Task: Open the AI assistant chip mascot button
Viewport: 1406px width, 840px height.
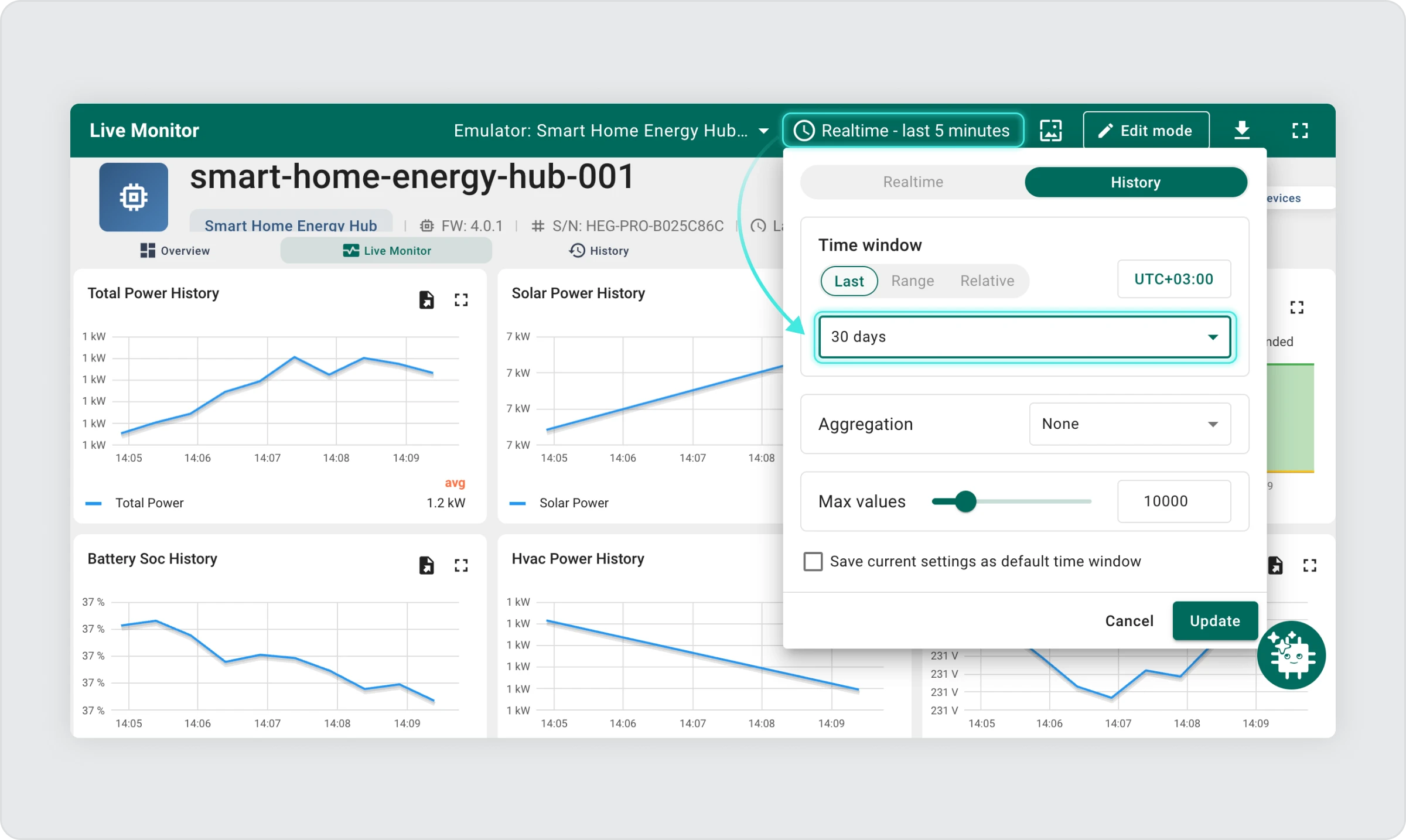Action: pos(1291,654)
